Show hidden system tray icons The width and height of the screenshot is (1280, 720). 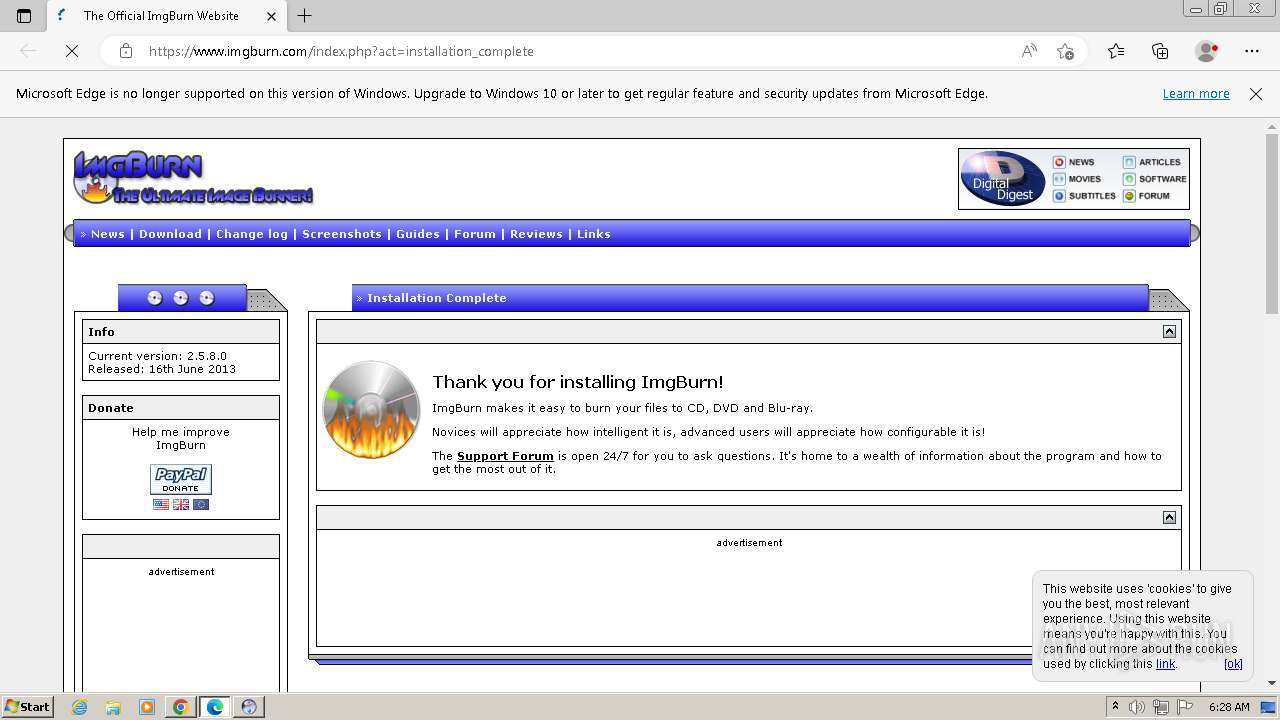pos(1116,707)
